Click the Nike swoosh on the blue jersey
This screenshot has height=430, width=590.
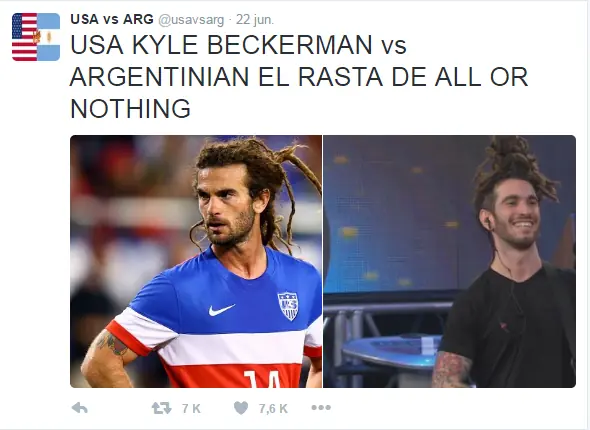222,310
